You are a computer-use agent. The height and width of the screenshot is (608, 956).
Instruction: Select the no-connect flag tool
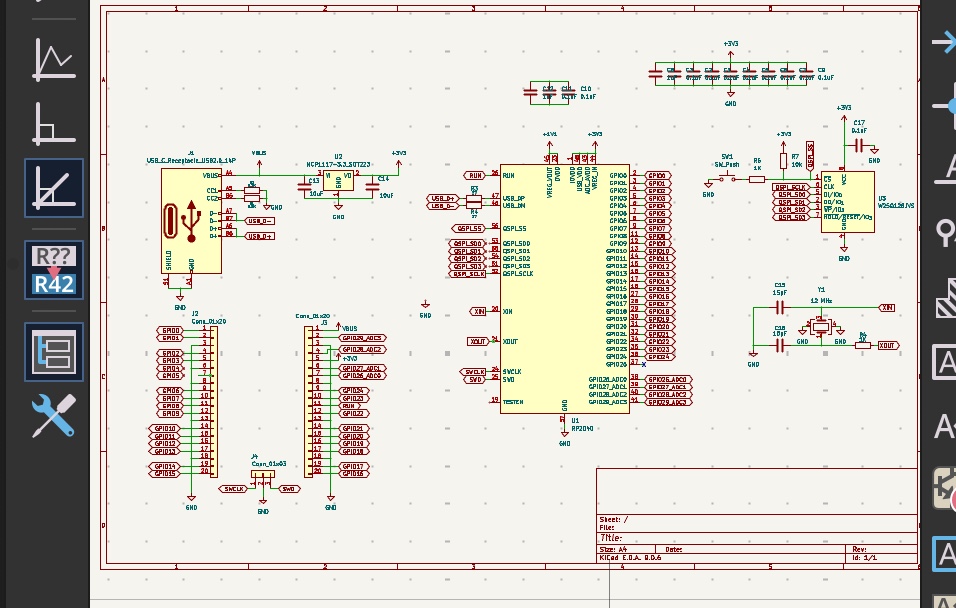click(943, 42)
